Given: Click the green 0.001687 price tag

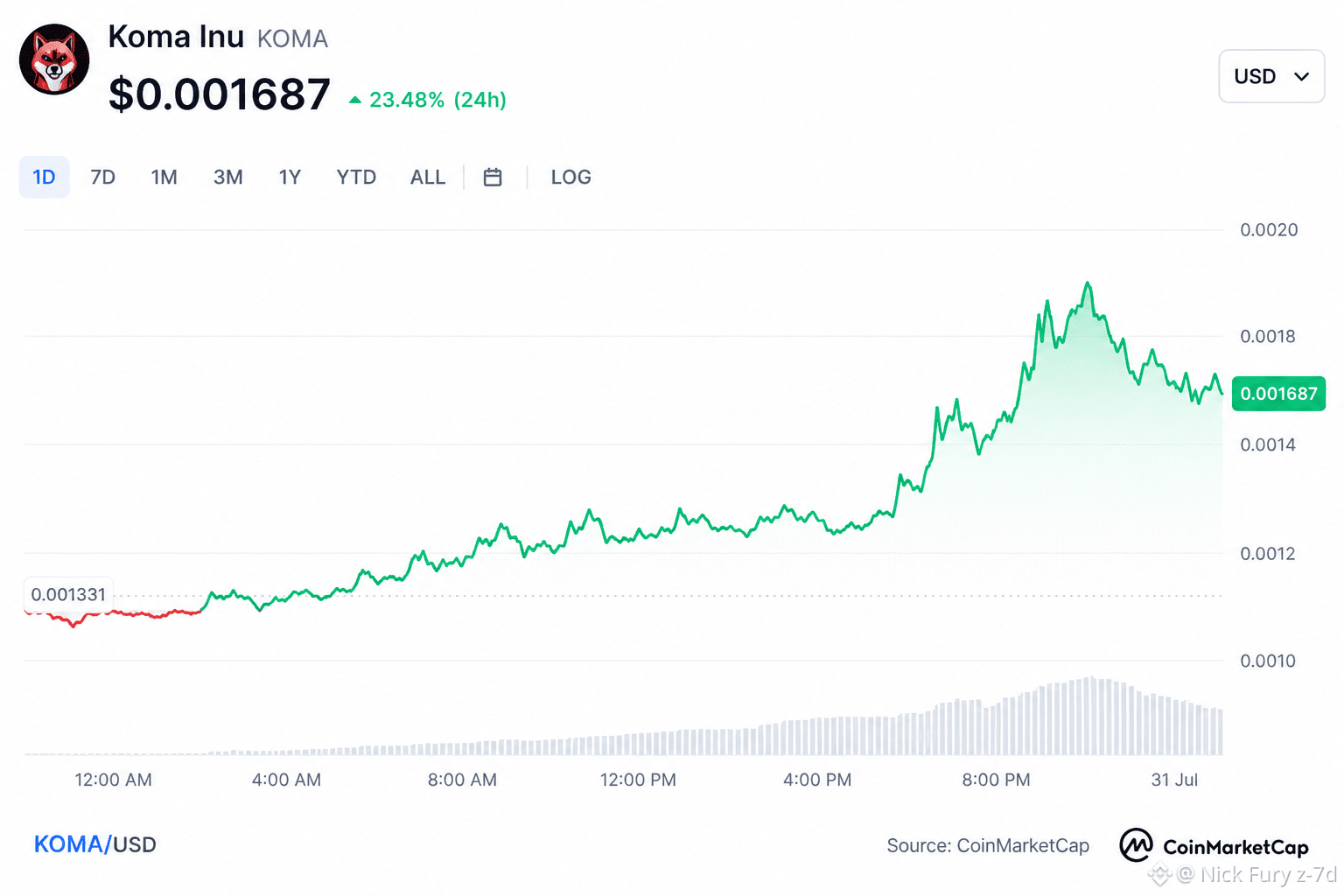Looking at the screenshot, I should point(1278,394).
